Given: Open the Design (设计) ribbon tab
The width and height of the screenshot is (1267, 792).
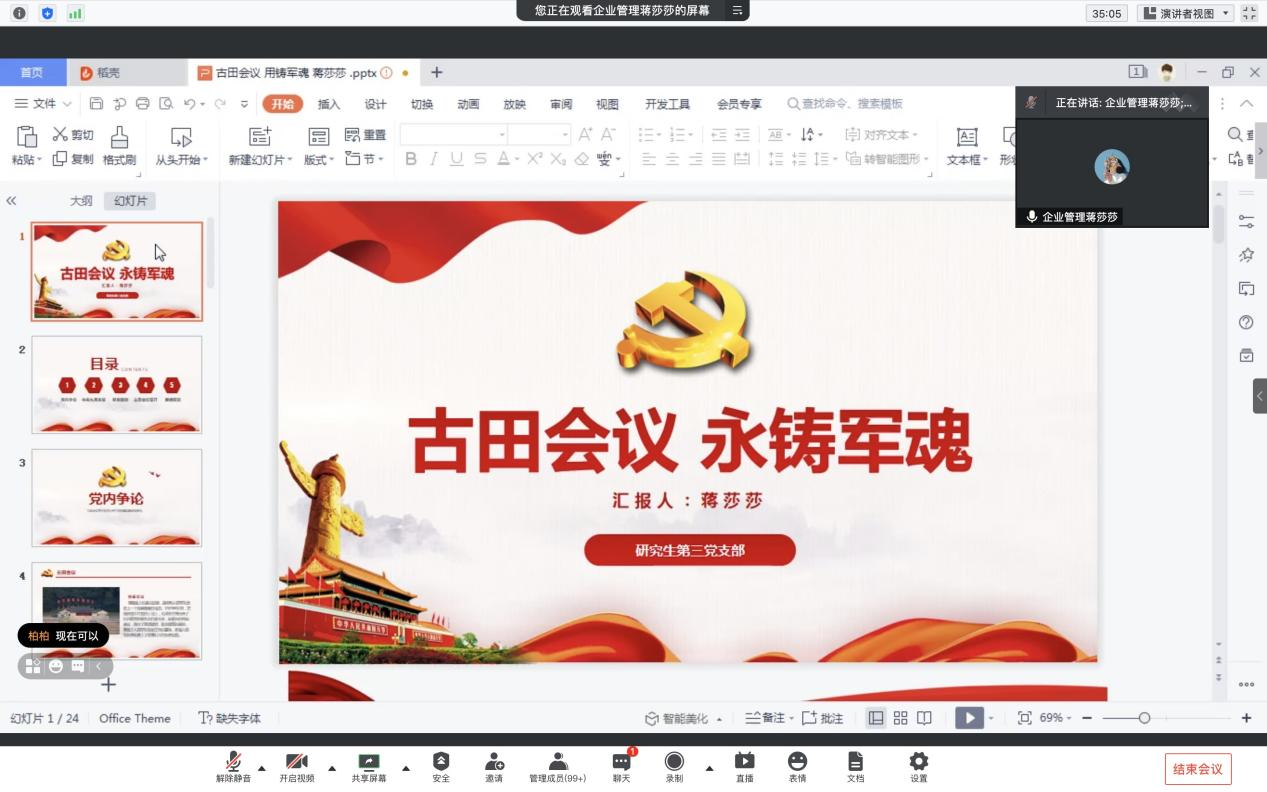Looking at the screenshot, I should [375, 104].
